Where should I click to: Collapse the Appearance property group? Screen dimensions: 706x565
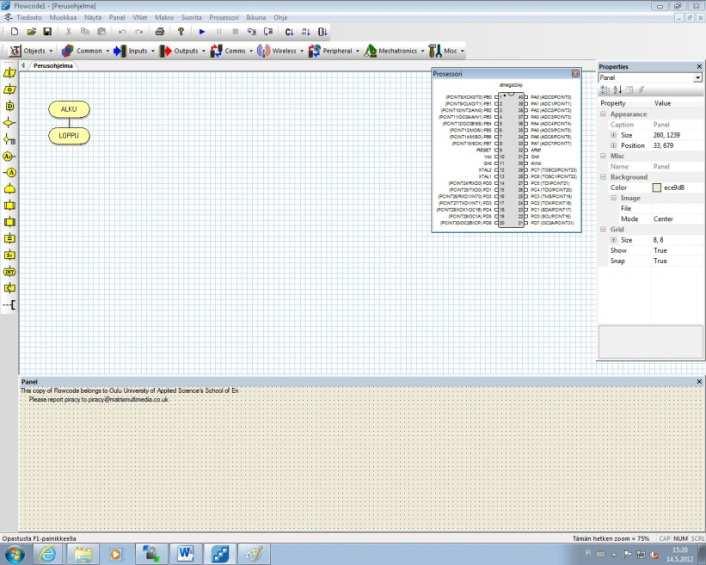(603, 114)
